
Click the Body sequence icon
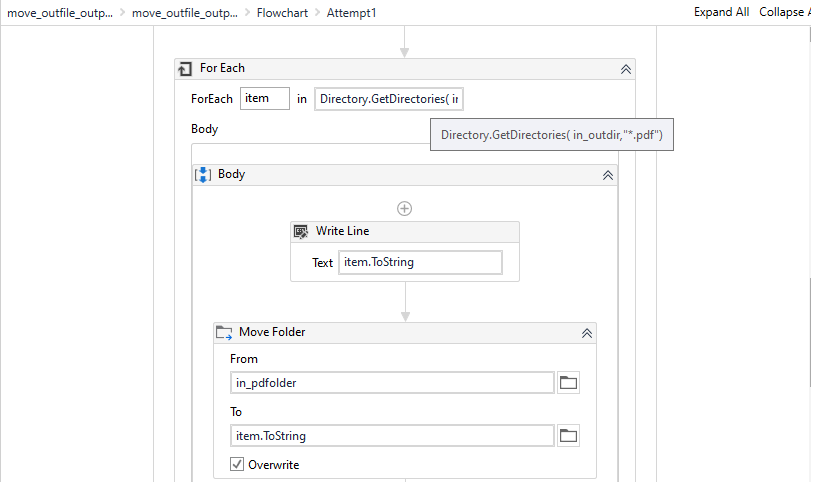point(202,174)
